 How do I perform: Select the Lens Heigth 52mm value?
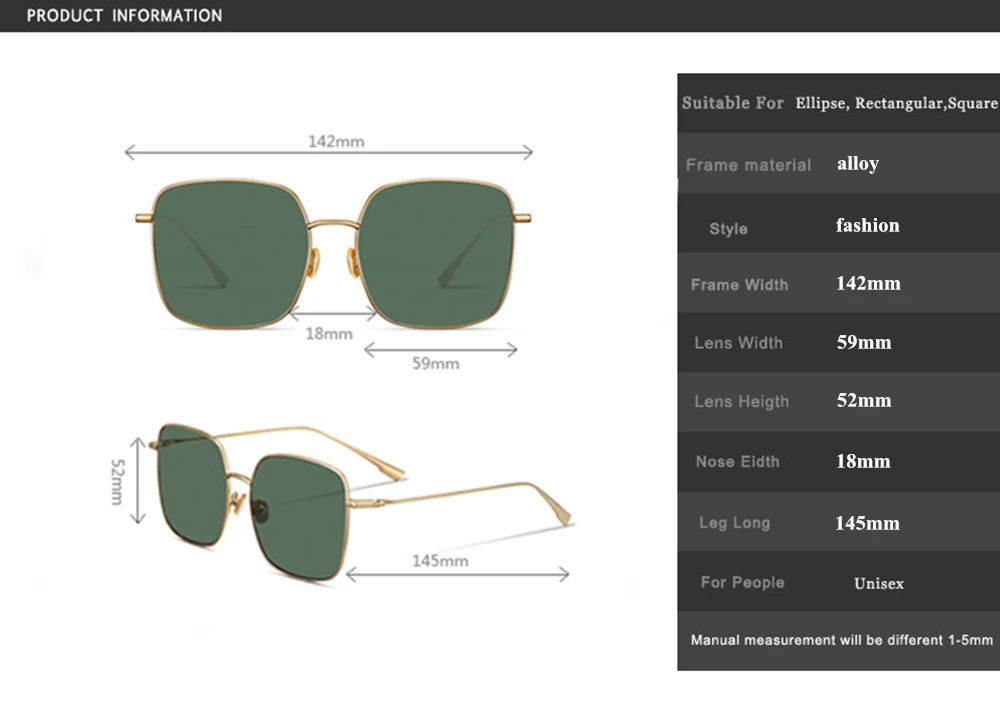tap(864, 401)
